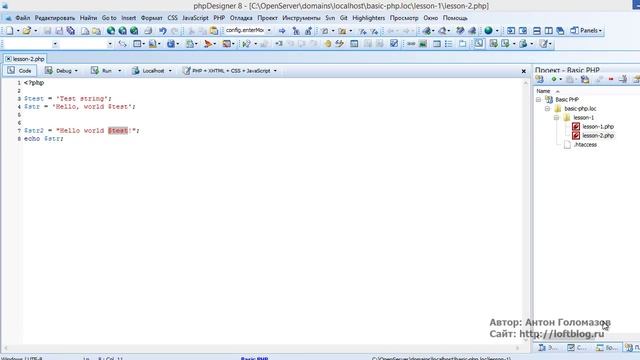Open the JavaScript menu
The height and width of the screenshot is (360, 640).
coord(195,18)
